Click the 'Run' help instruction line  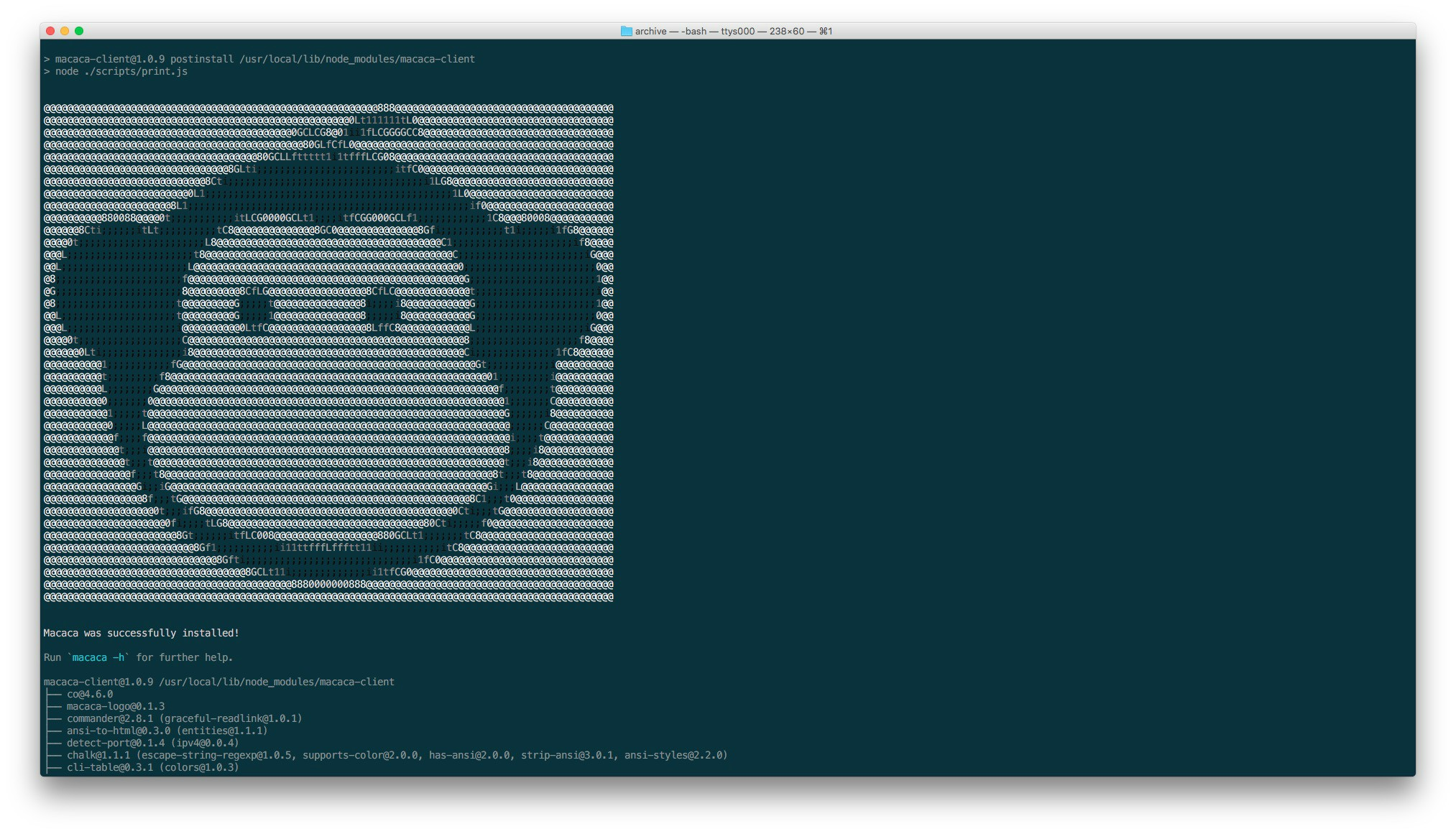(x=138, y=657)
